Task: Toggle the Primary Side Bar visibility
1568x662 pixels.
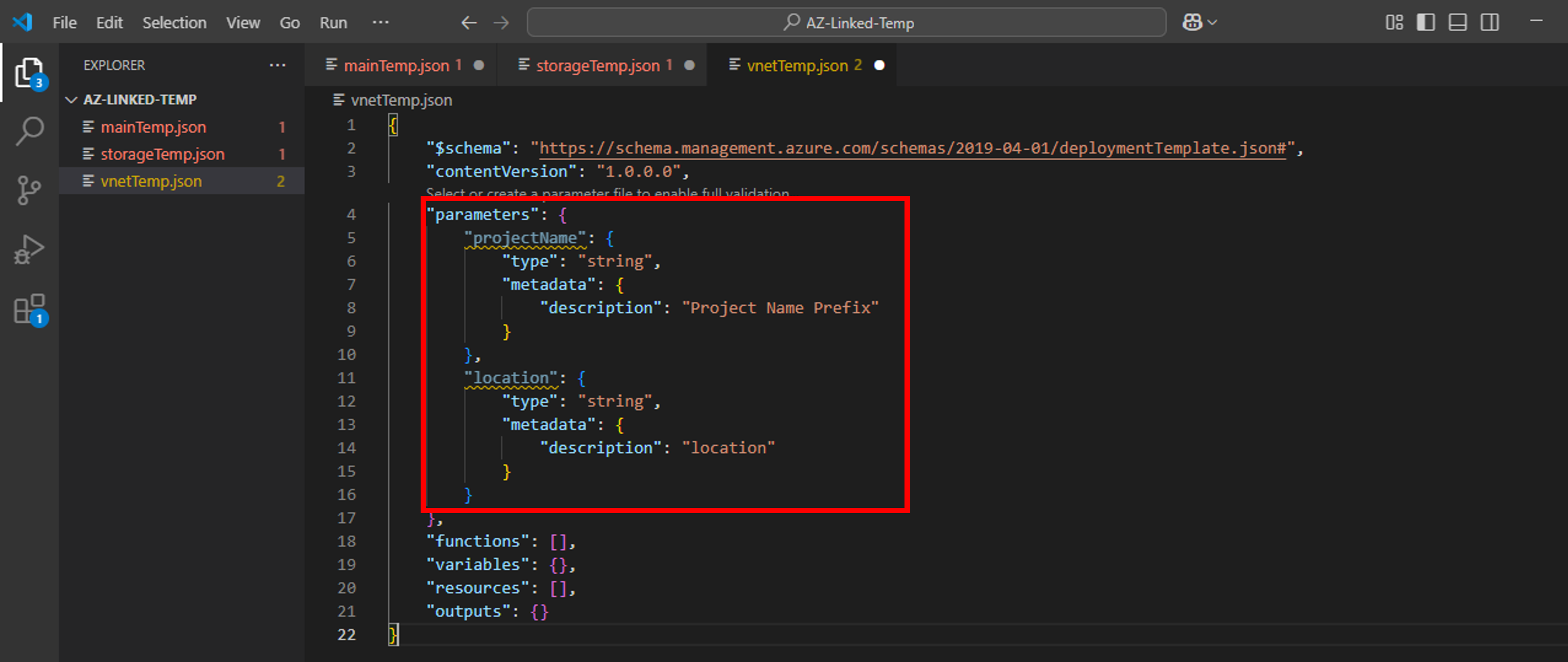Action: pyautogui.click(x=1426, y=23)
